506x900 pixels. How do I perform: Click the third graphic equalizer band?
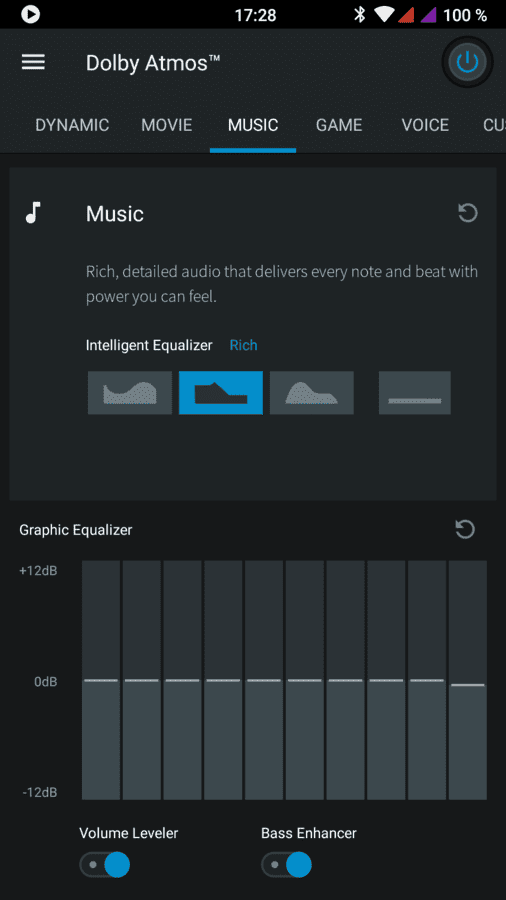[x=182, y=680]
